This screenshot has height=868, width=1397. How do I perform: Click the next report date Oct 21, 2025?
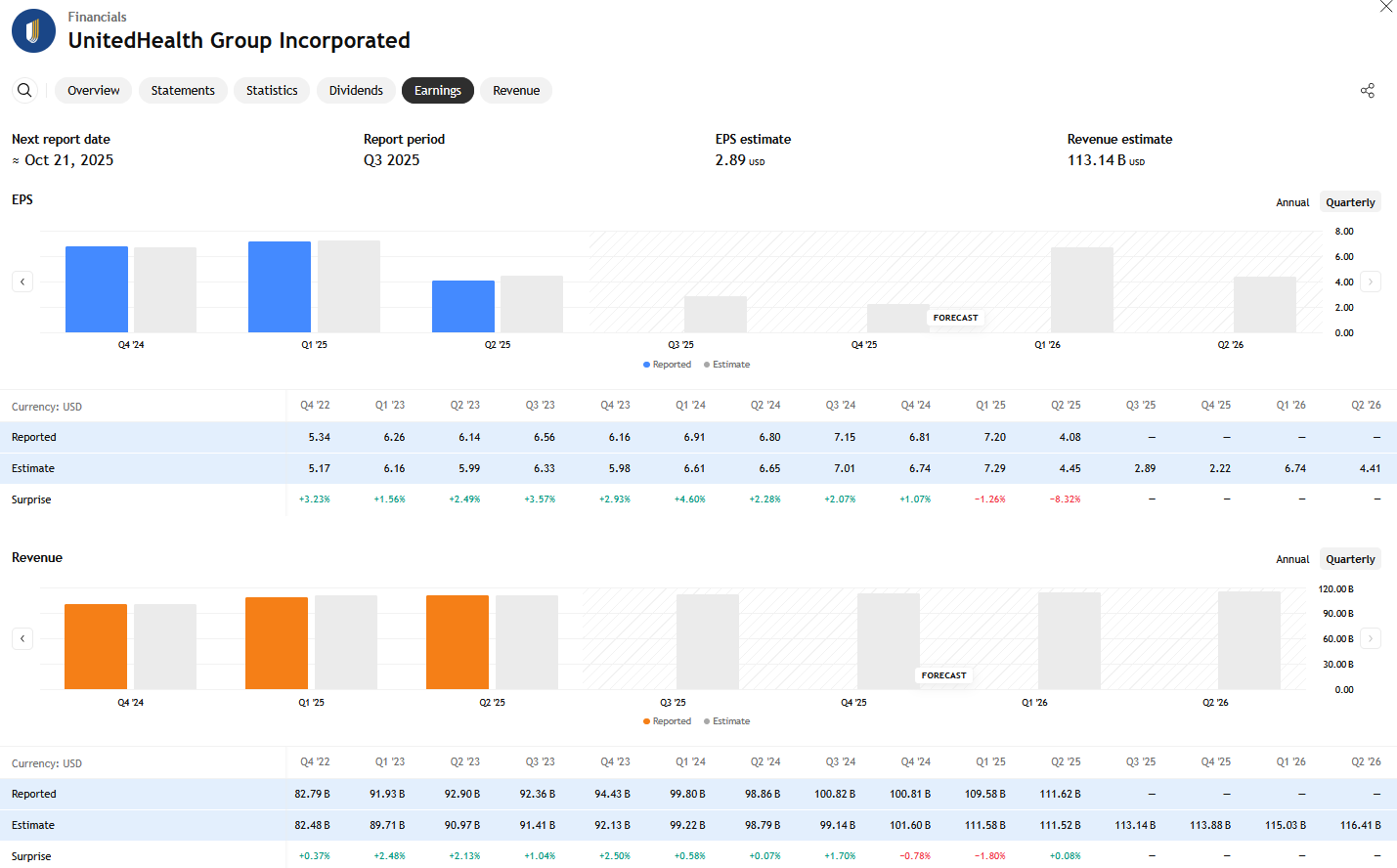pos(63,160)
